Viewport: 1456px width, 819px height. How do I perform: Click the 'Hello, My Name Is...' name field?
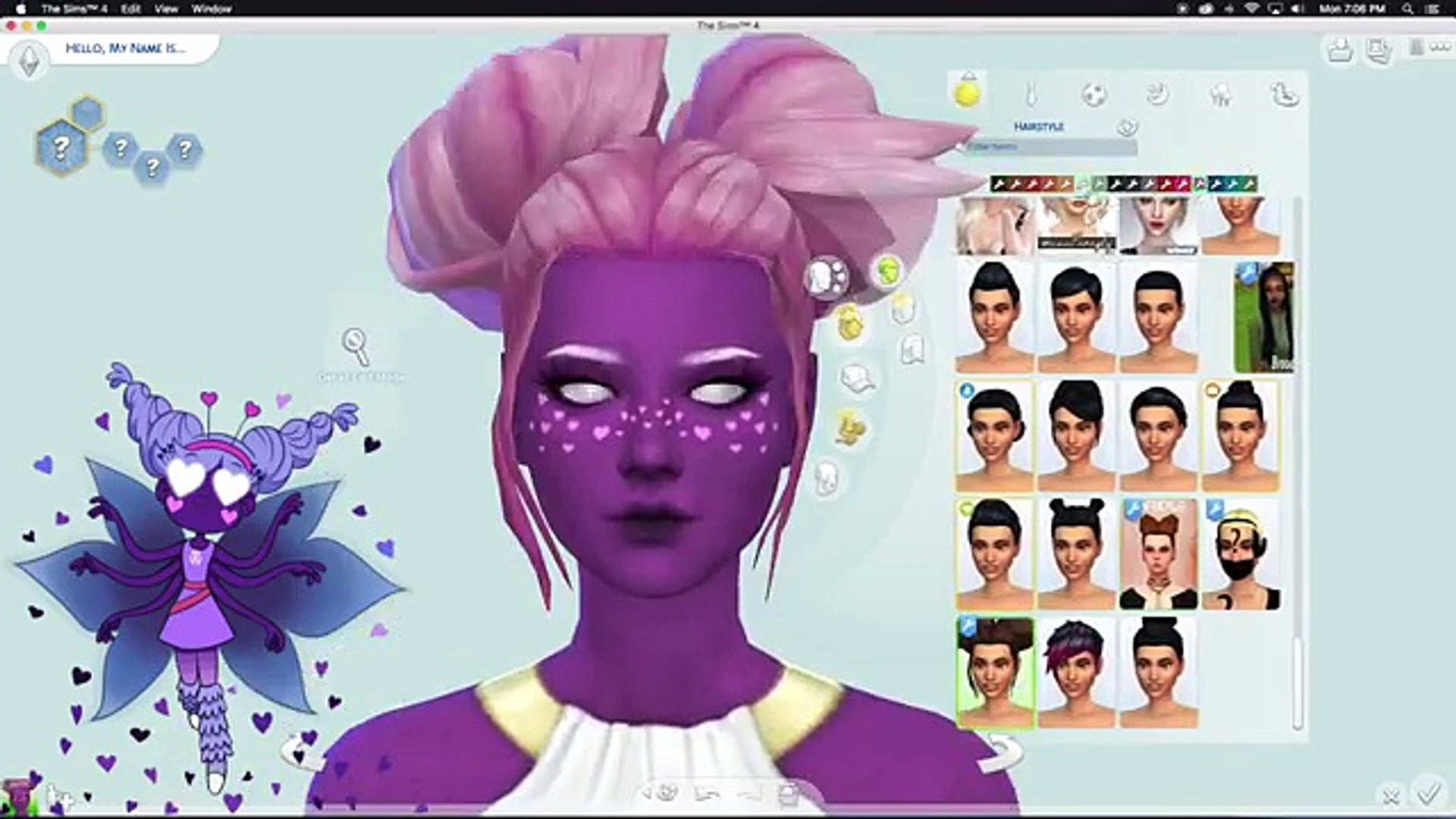(x=126, y=48)
